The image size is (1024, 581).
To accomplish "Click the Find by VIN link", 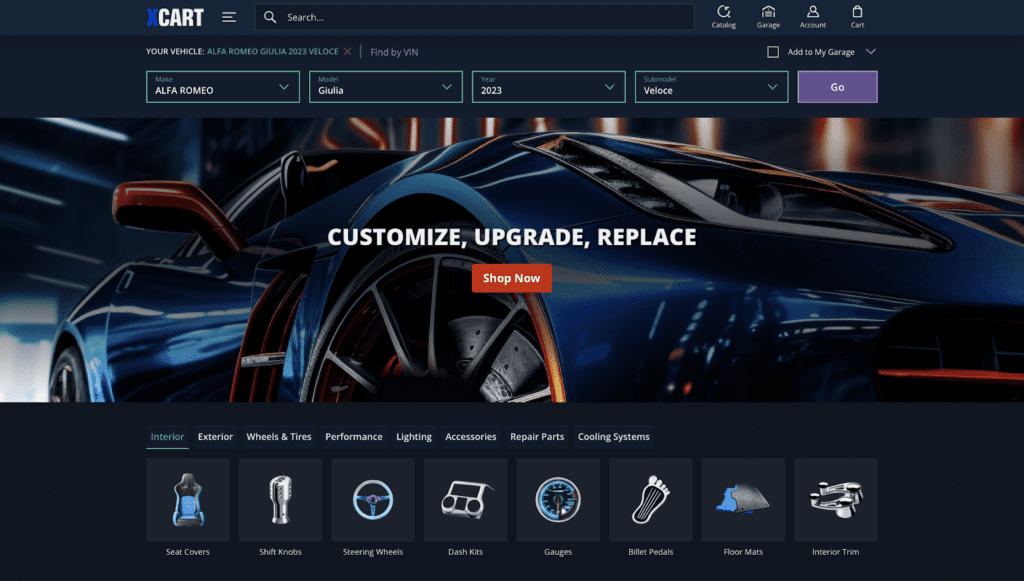I will (x=394, y=52).
